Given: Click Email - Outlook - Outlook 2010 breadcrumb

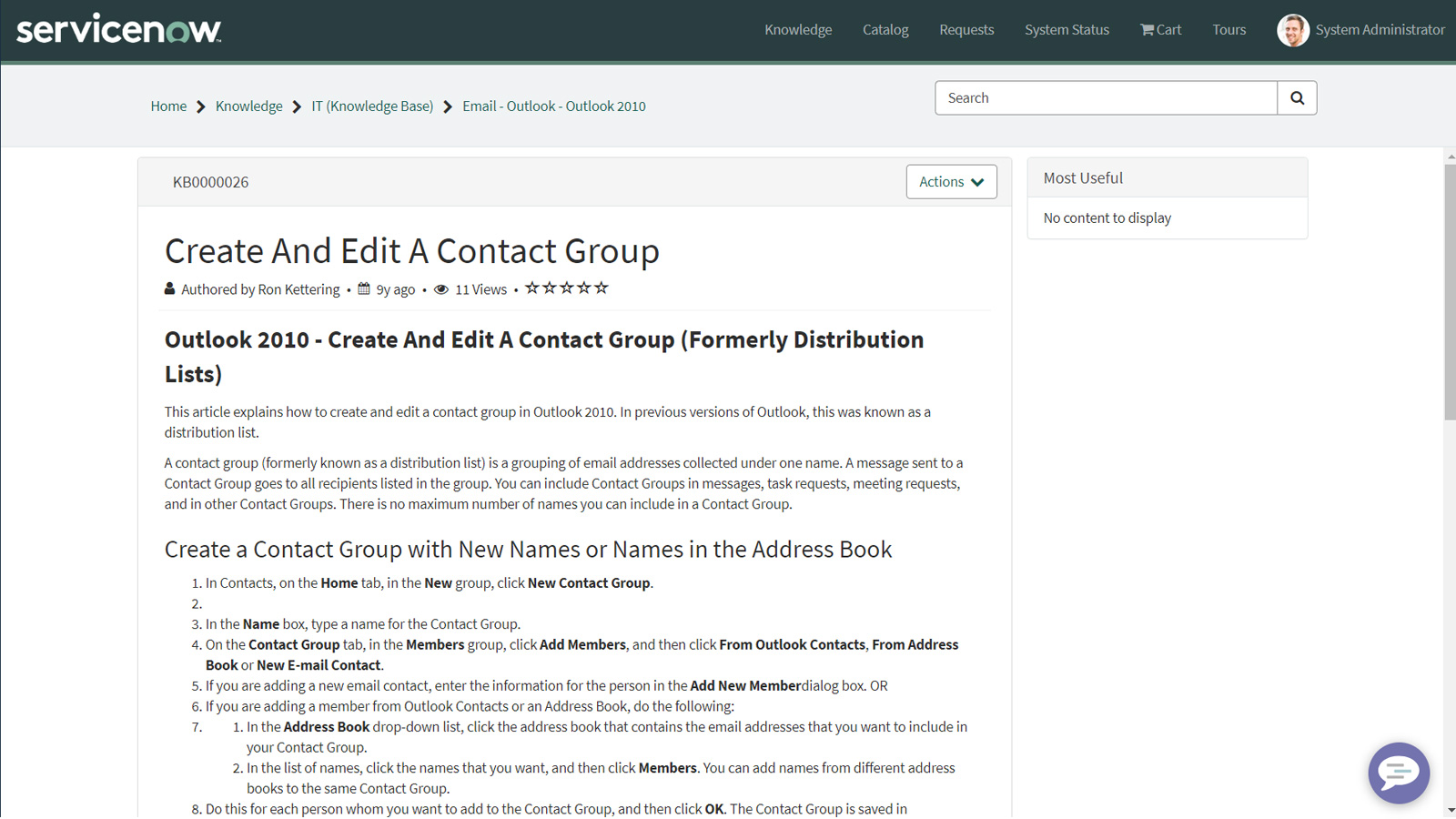Looking at the screenshot, I should pyautogui.click(x=554, y=106).
